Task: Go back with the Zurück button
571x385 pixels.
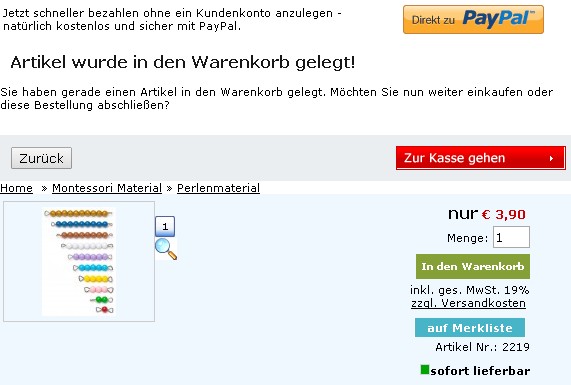Action: [42, 158]
